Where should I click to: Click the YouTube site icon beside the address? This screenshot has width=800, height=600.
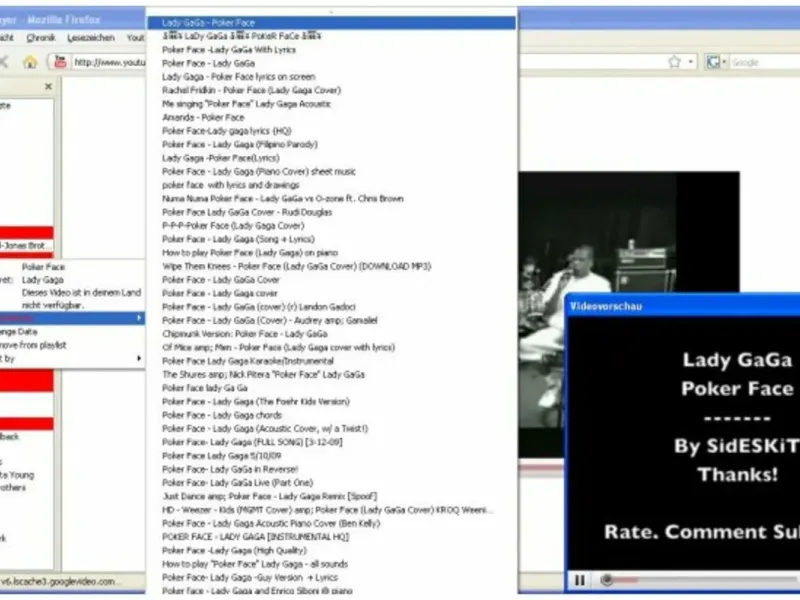(60, 62)
